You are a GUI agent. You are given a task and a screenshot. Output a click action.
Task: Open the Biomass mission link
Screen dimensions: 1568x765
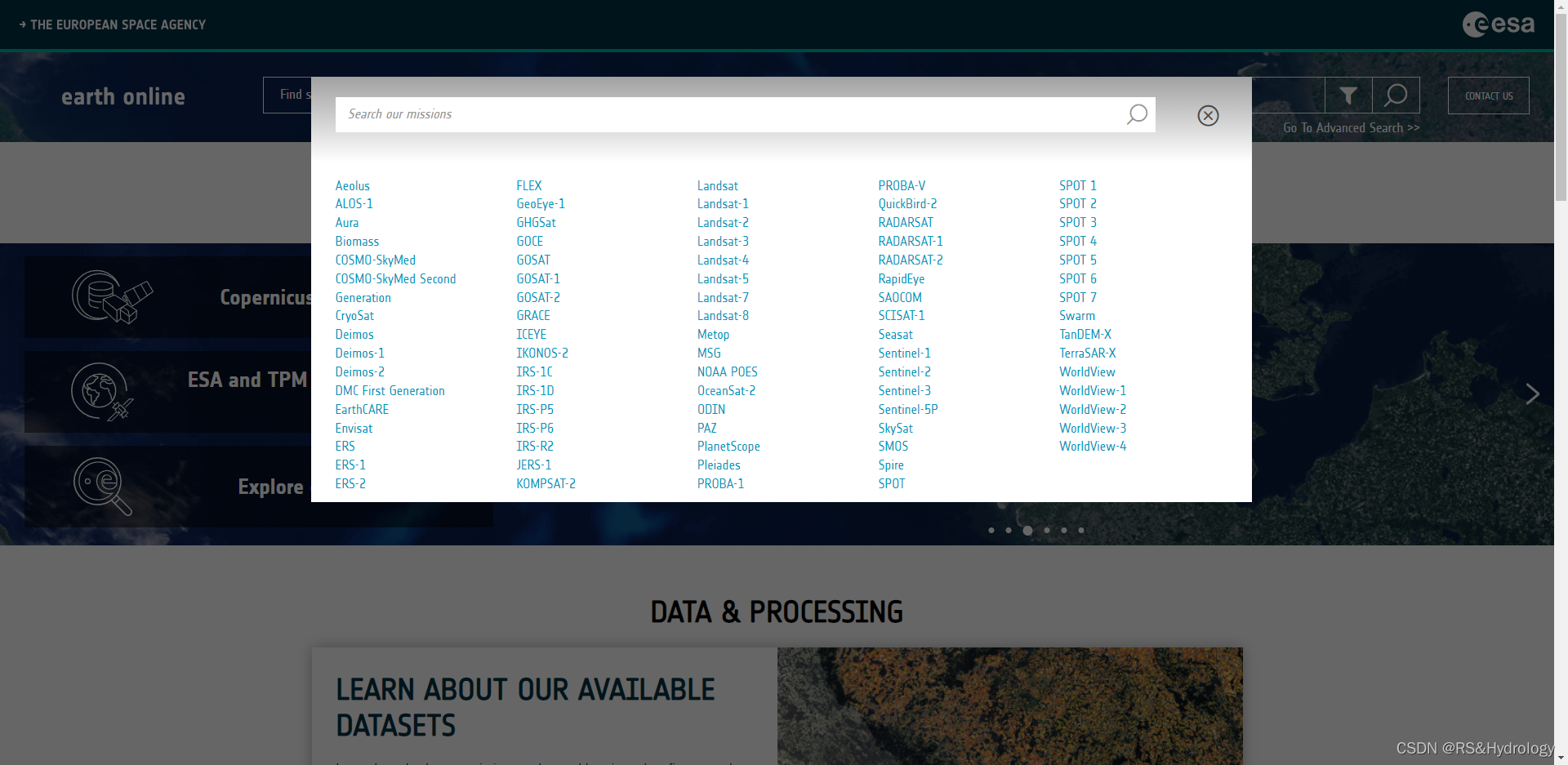[357, 242]
